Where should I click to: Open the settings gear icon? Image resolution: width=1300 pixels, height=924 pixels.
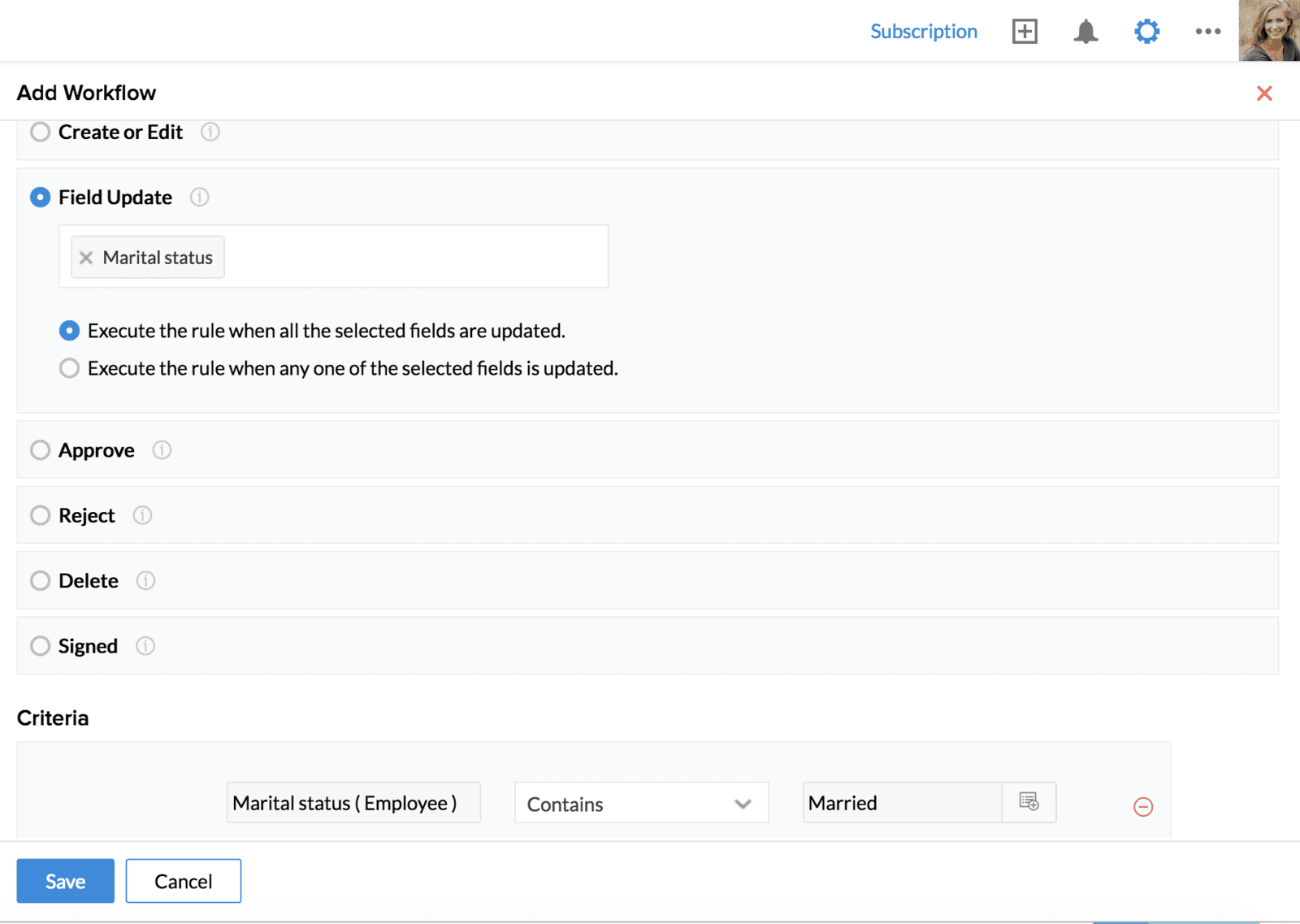point(1146,32)
